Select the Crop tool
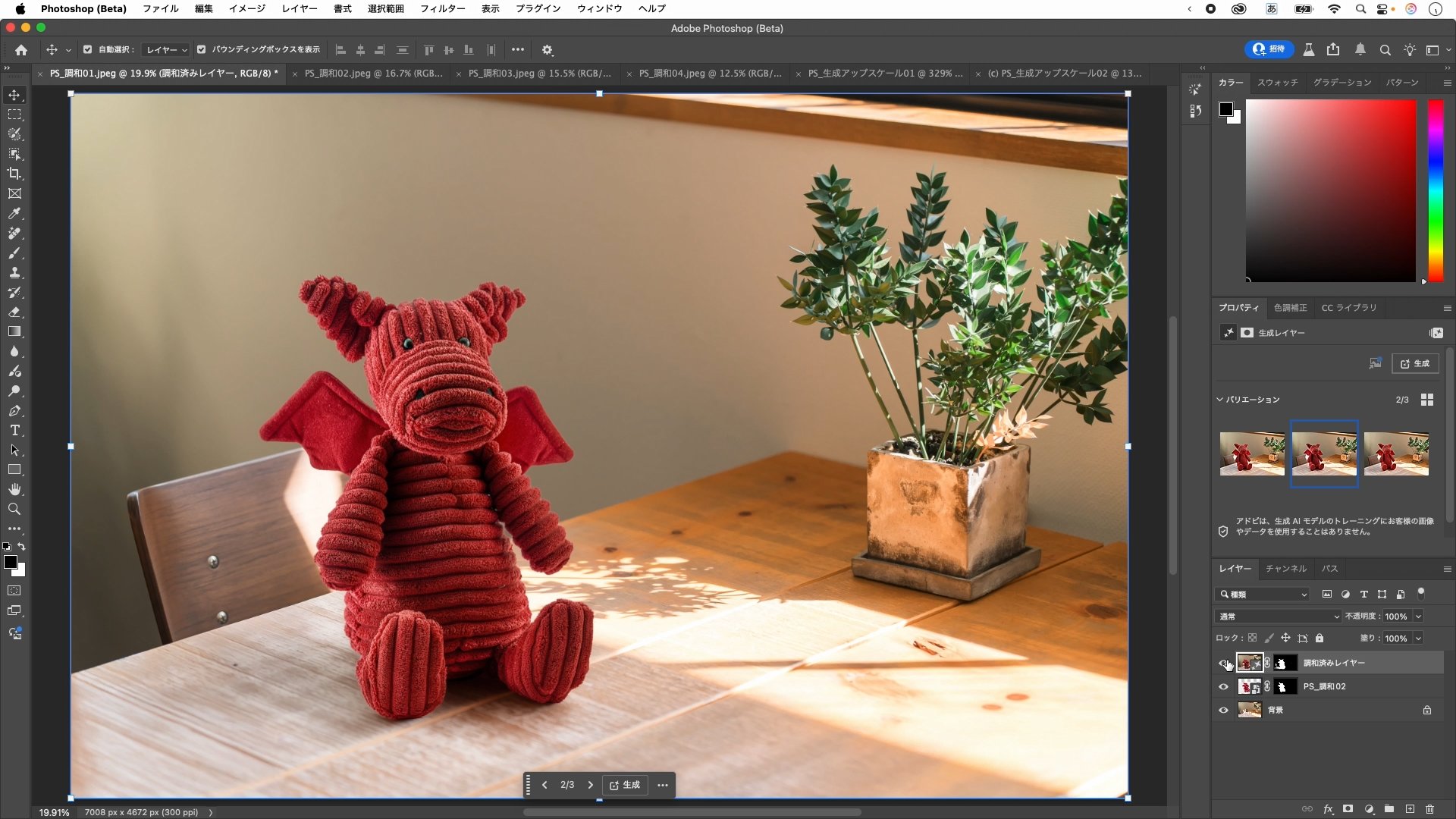Screen dimensions: 1456x819 (14, 174)
